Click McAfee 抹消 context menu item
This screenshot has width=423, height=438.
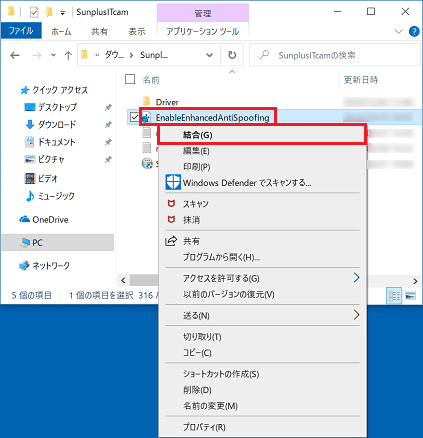[262, 220]
